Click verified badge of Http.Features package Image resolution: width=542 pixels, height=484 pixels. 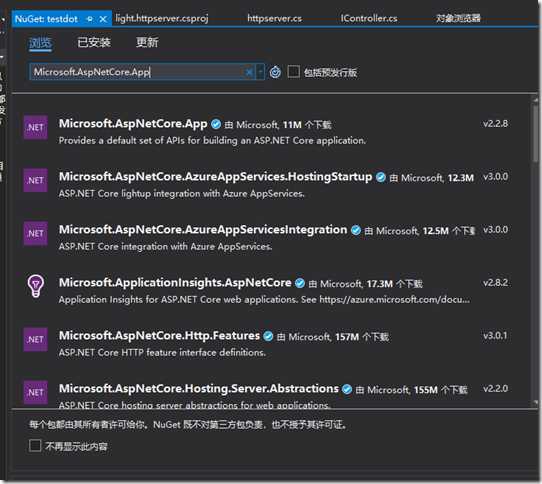click(268, 336)
